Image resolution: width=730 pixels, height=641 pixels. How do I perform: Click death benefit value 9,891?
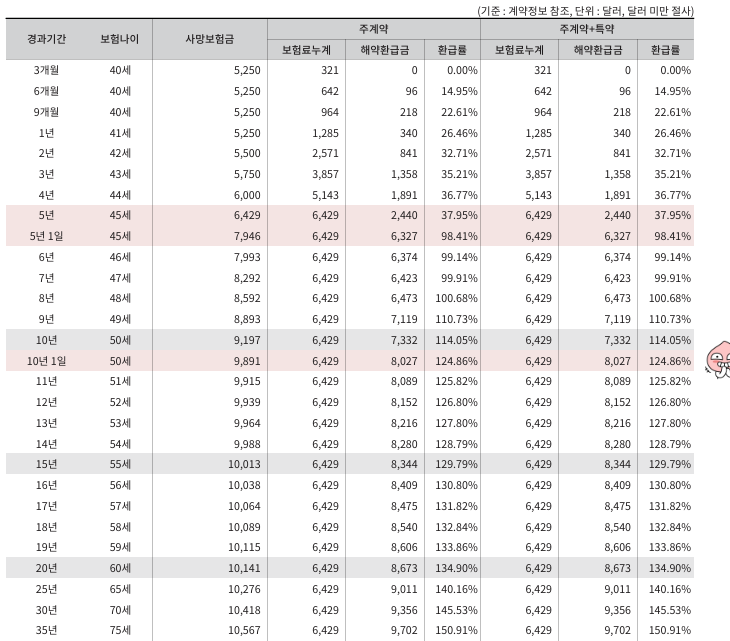point(247,361)
